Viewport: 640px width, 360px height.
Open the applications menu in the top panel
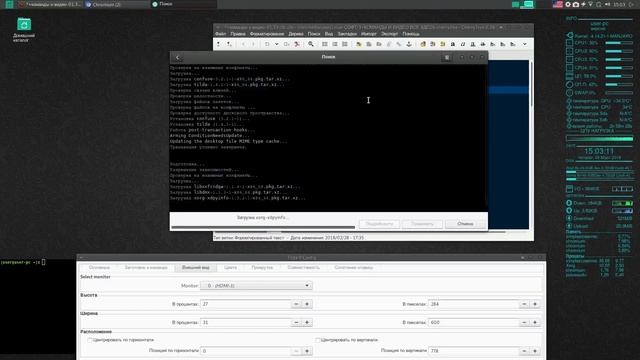coord(9,4)
